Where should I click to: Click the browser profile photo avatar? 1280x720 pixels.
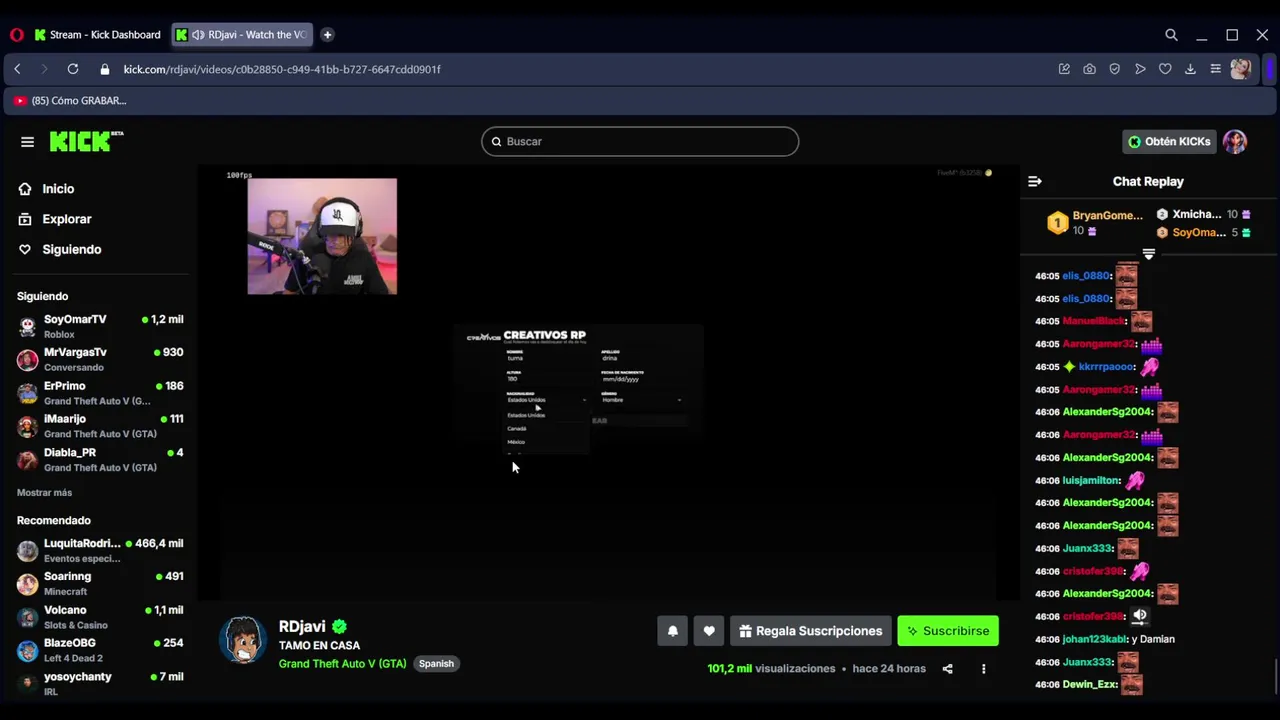pyautogui.click(x=1241, y=69)
